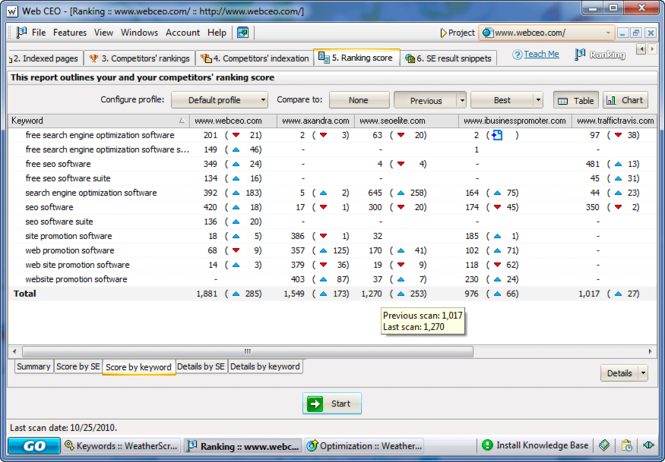
Task: Click the Teach Me link
Action: [542, 54]
